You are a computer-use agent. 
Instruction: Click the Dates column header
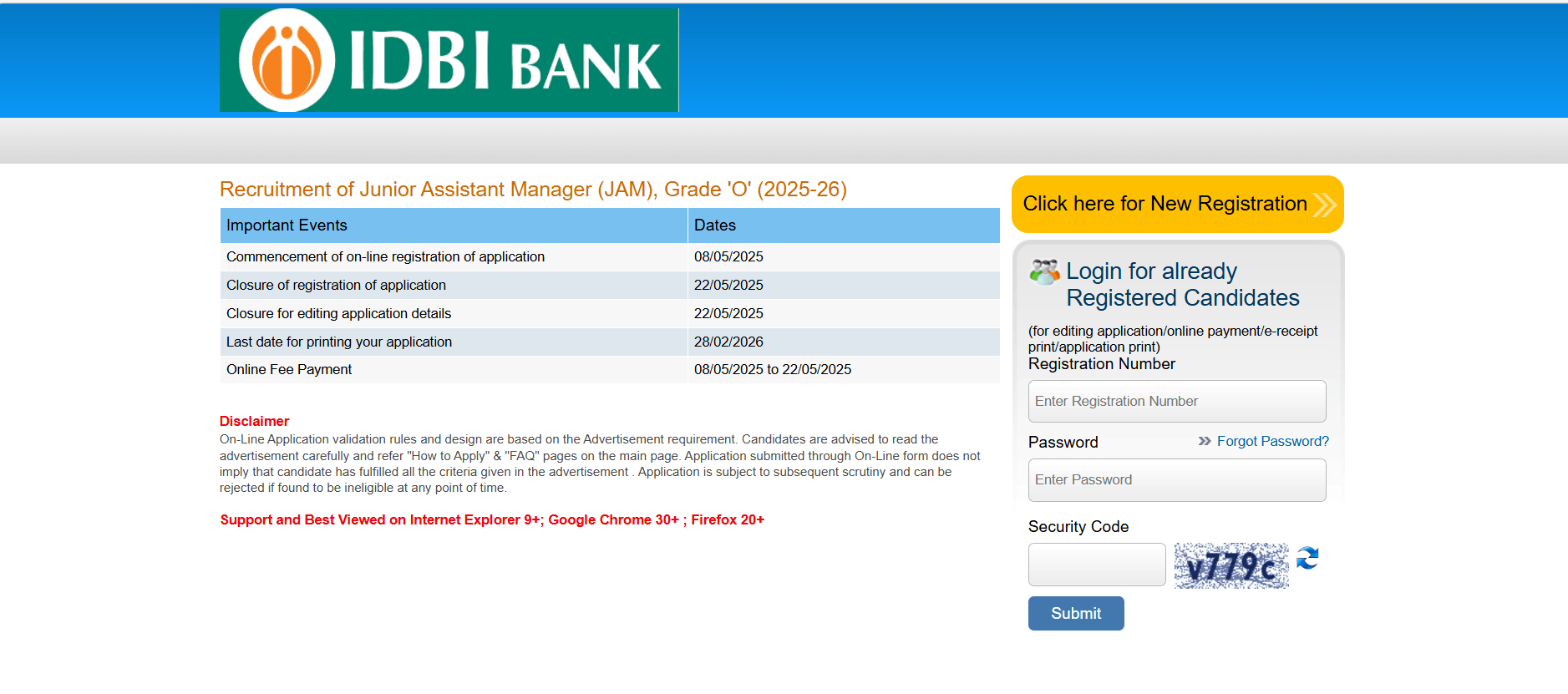(715, 225)
